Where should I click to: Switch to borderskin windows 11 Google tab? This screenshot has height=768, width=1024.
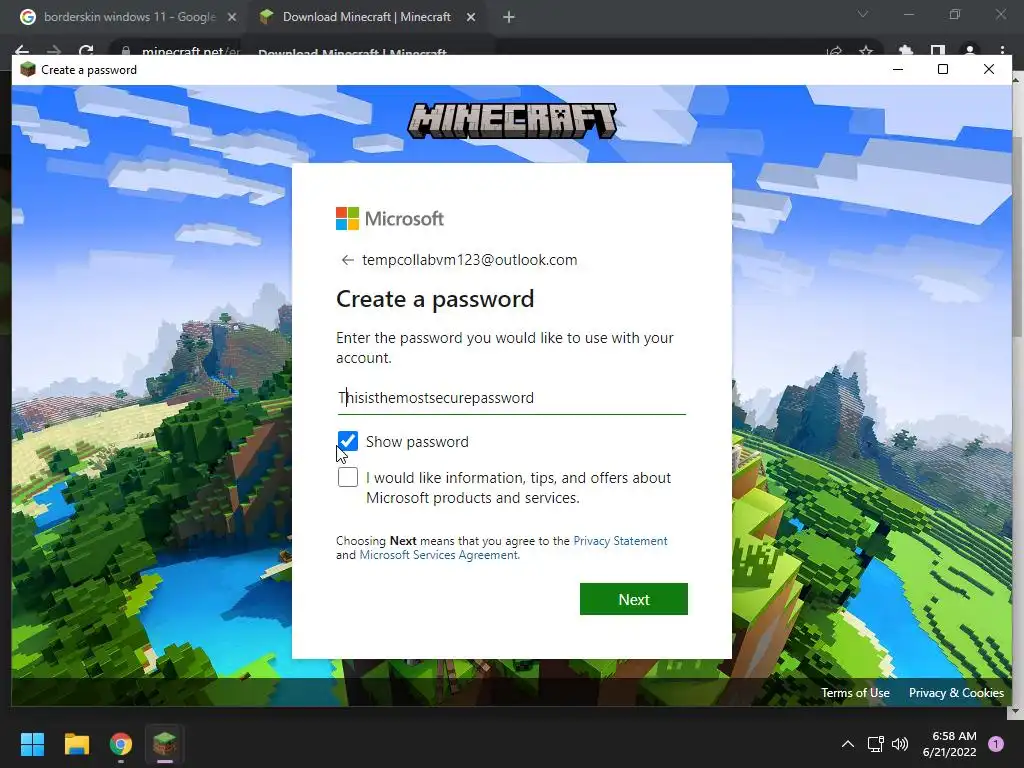point(129,17)
